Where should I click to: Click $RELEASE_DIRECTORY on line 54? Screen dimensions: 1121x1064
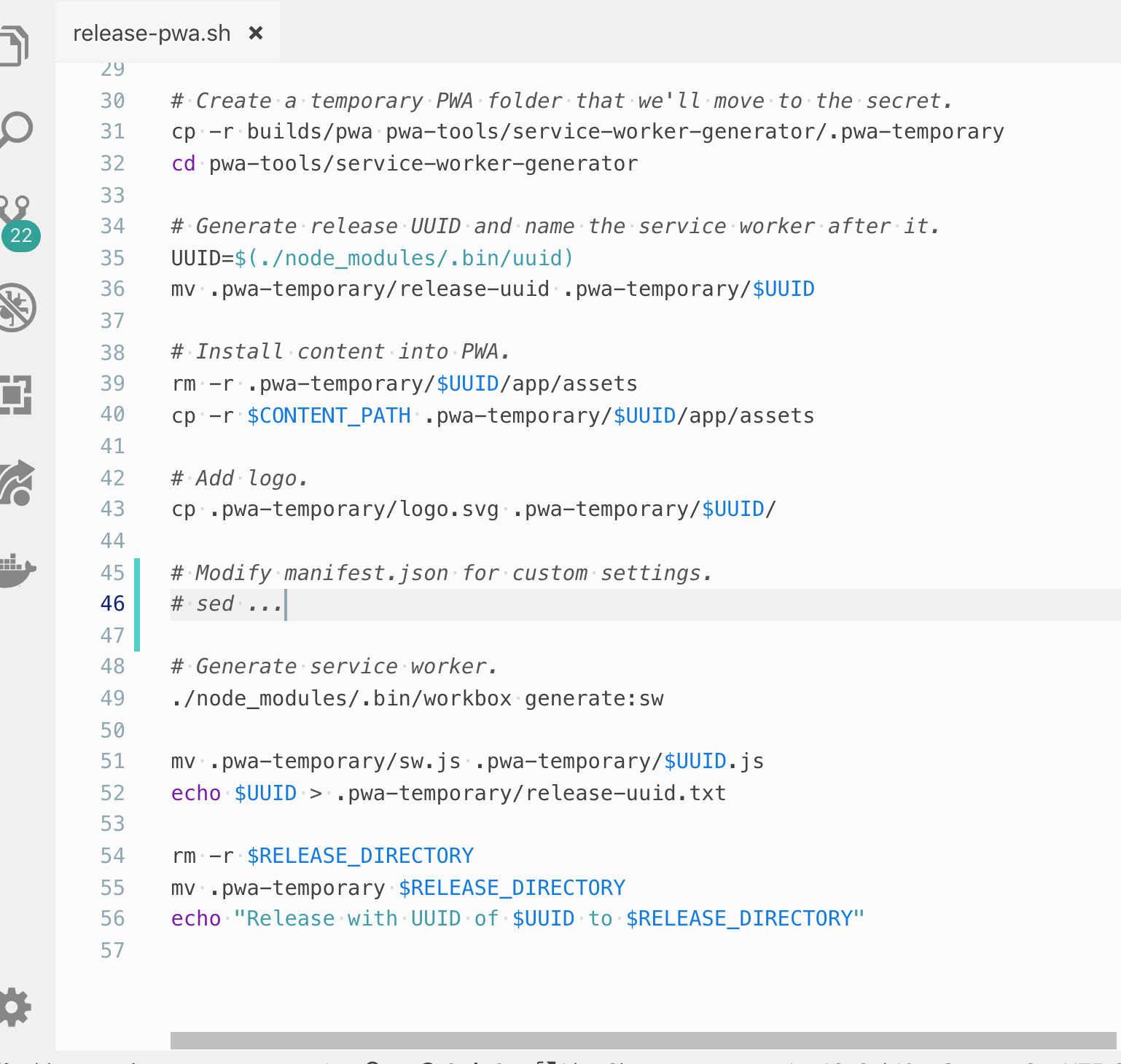pyautogui.click(x=359, y=856)
